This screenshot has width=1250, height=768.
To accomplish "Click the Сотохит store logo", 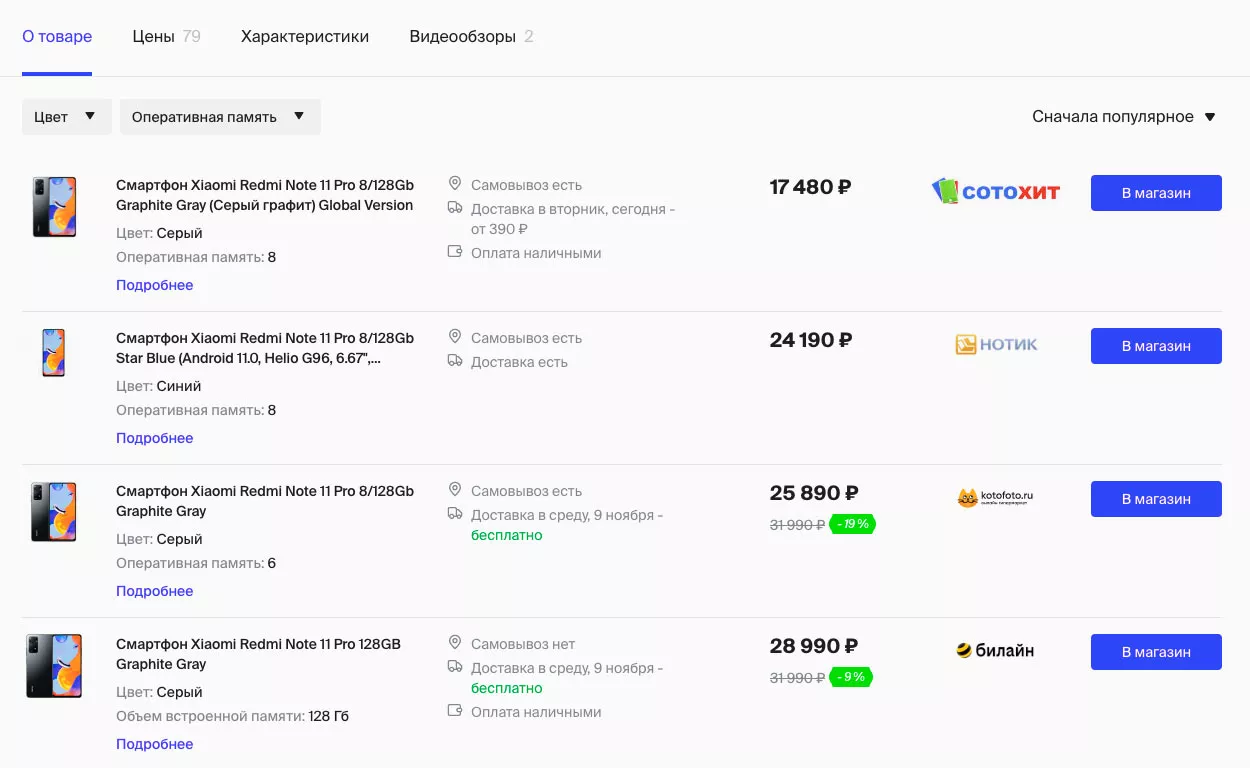I will pos(996,191).
